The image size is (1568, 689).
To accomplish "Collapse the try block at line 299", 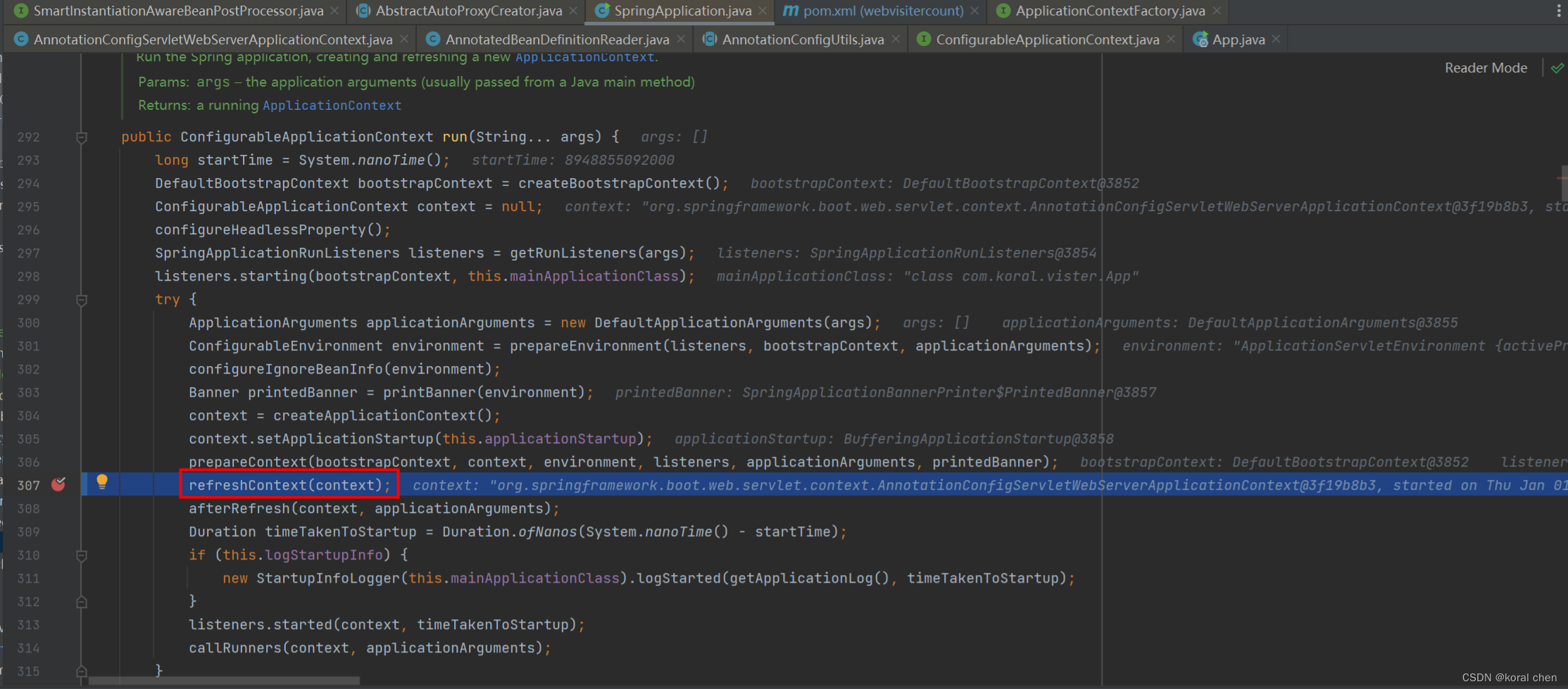I will [82, 301].
